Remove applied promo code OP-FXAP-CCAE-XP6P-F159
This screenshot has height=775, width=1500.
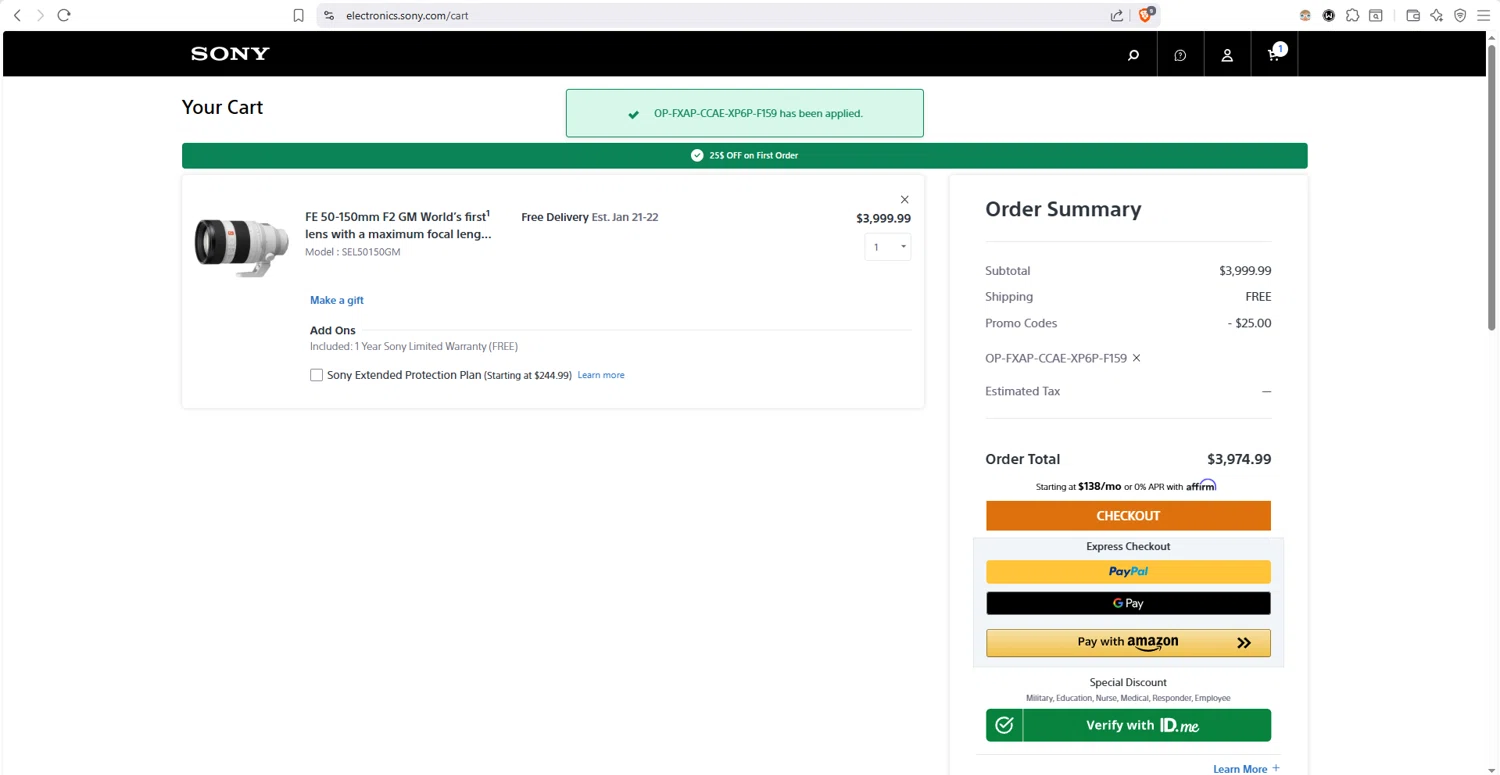[1136, 358]
